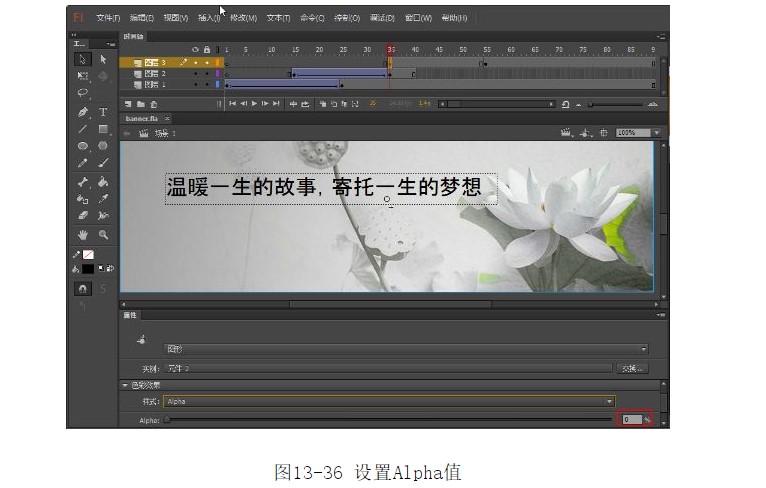Toggle visibility dot for layer 1
Viewport: 766px width, 488px height.
tap(196, 84)
